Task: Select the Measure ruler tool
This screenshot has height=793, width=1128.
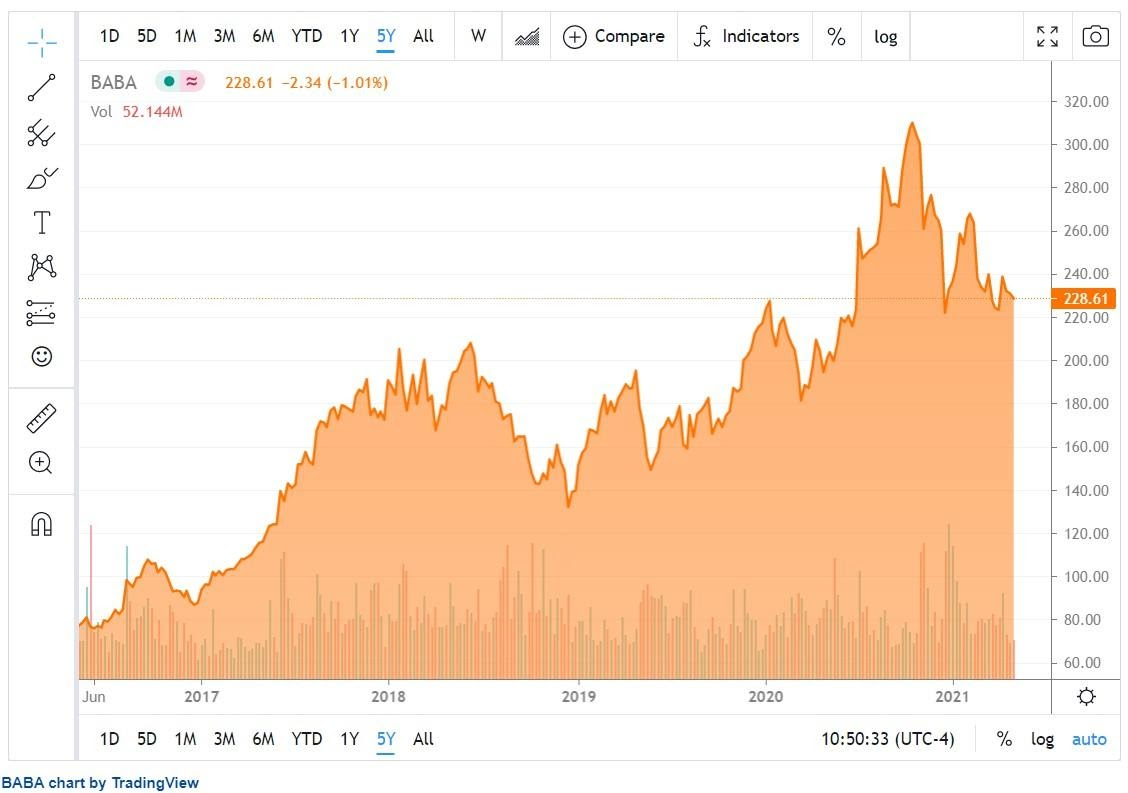Action: [x=40, y=418]
